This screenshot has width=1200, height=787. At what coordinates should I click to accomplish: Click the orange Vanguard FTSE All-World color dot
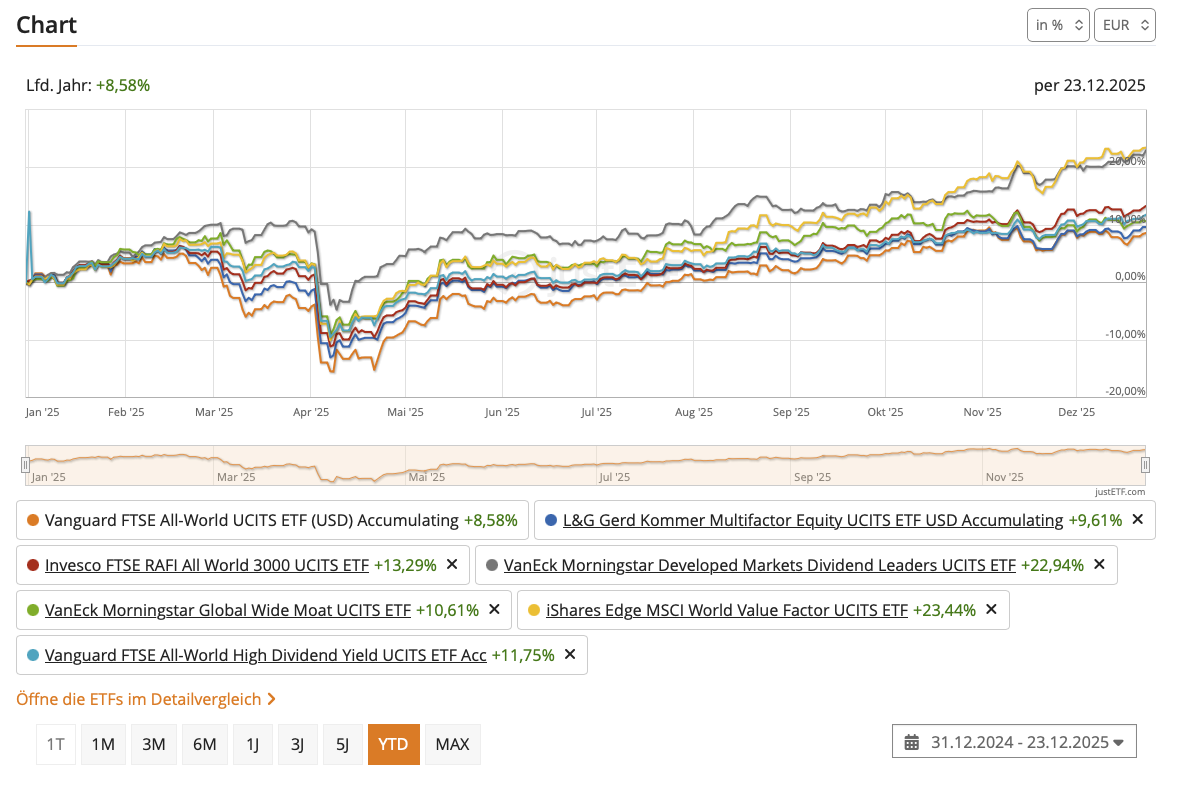(34, 520)
